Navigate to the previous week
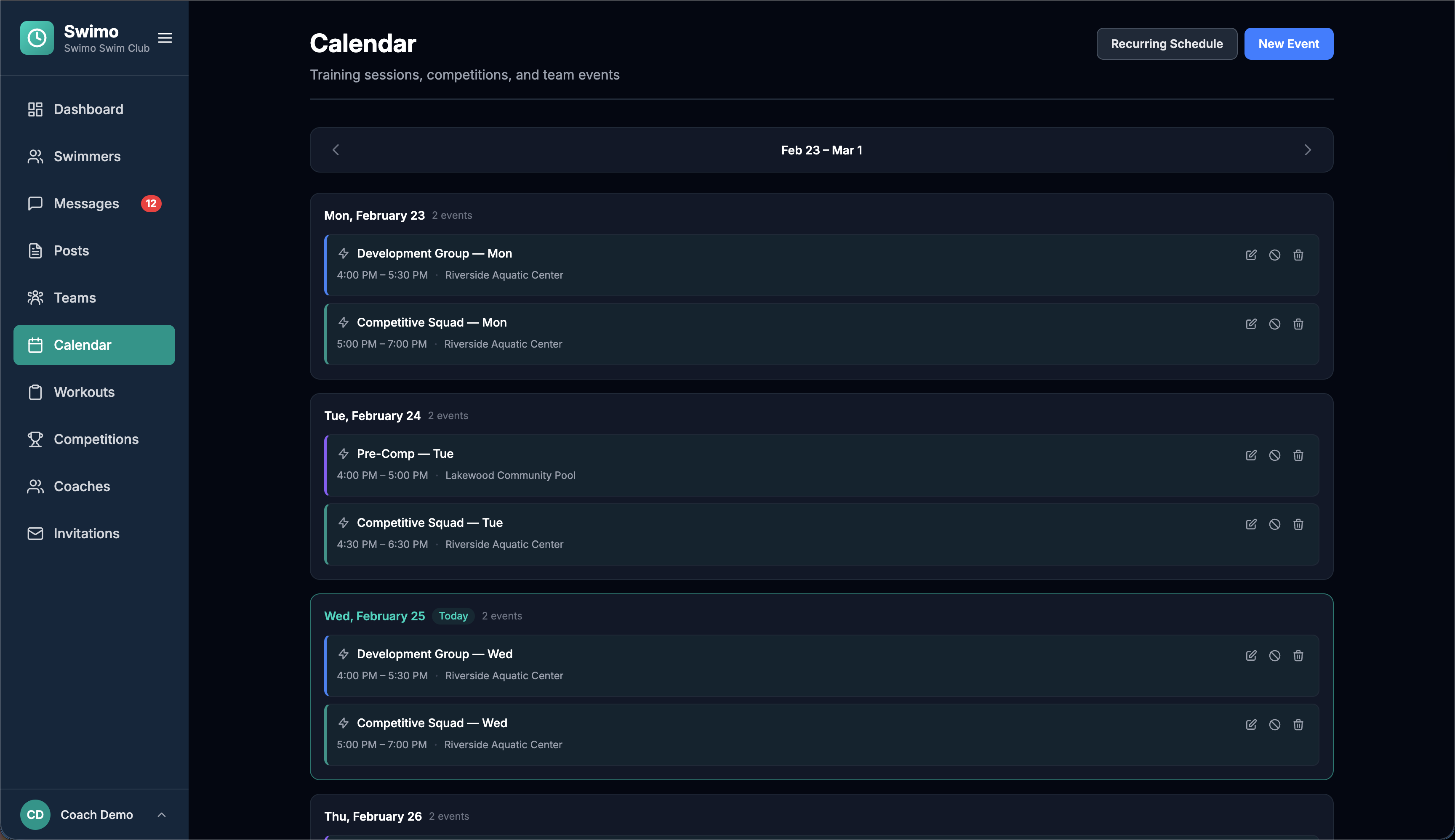 click(335, 149)
